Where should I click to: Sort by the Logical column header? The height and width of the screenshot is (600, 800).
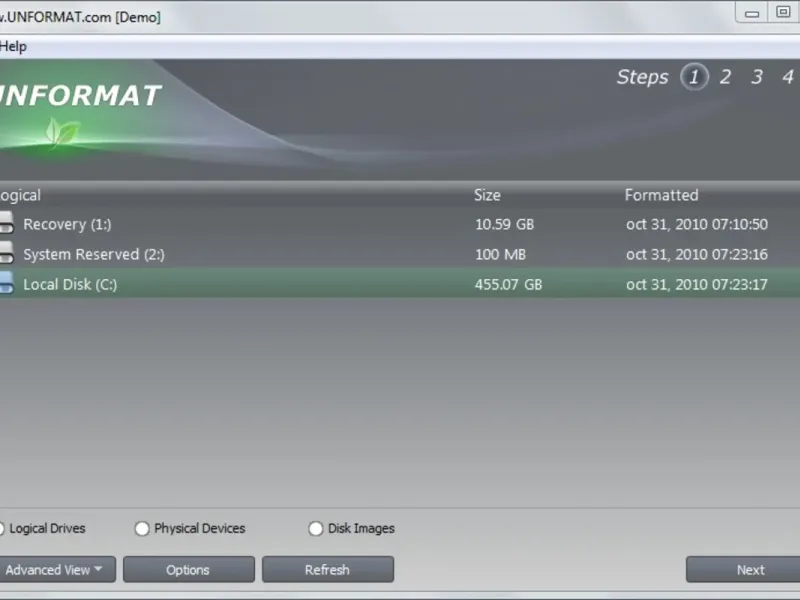coord(20,195)
